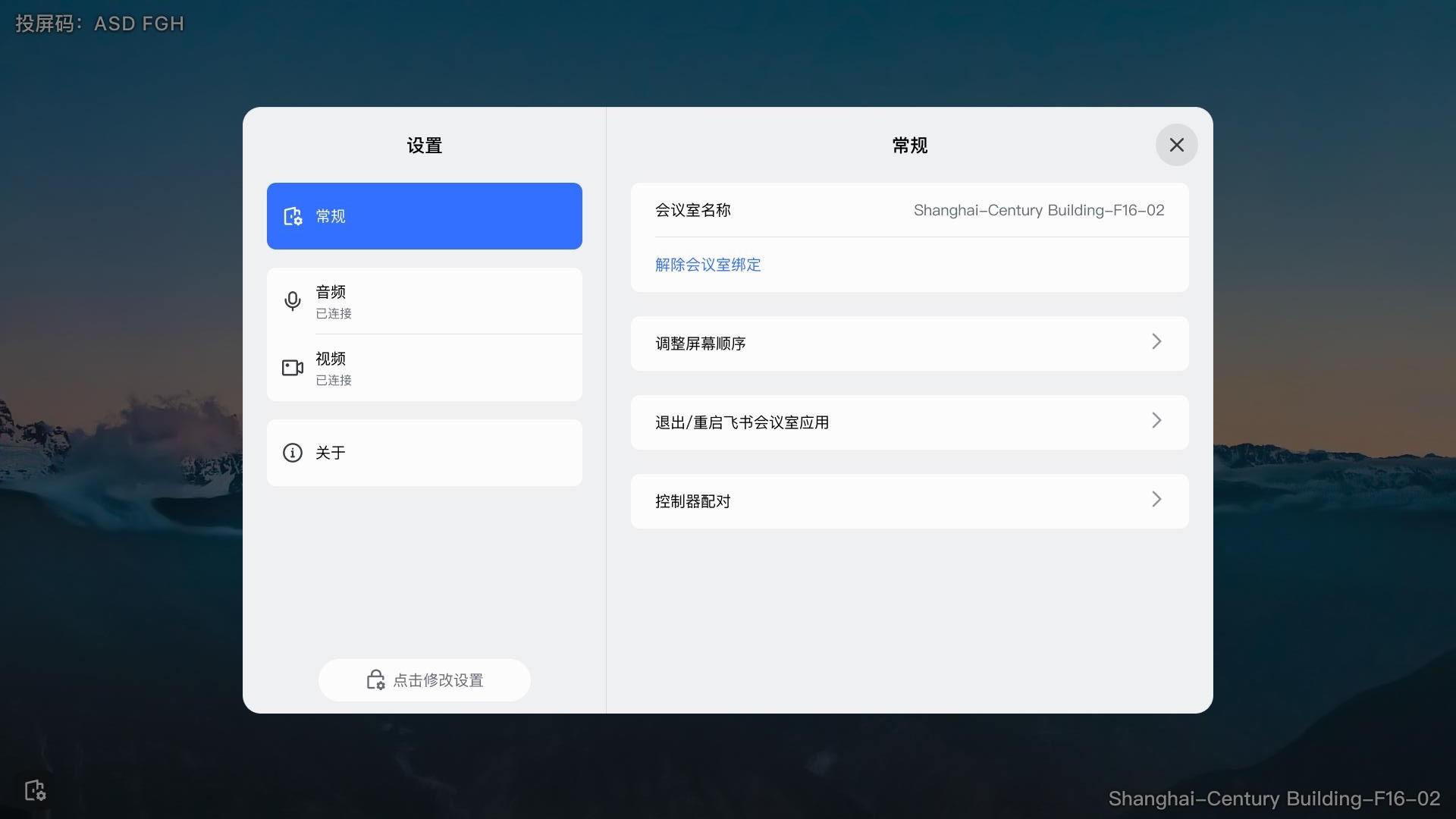Click the X to close the settings dialog
The image size is (1456, 819).
[1176, 145]
